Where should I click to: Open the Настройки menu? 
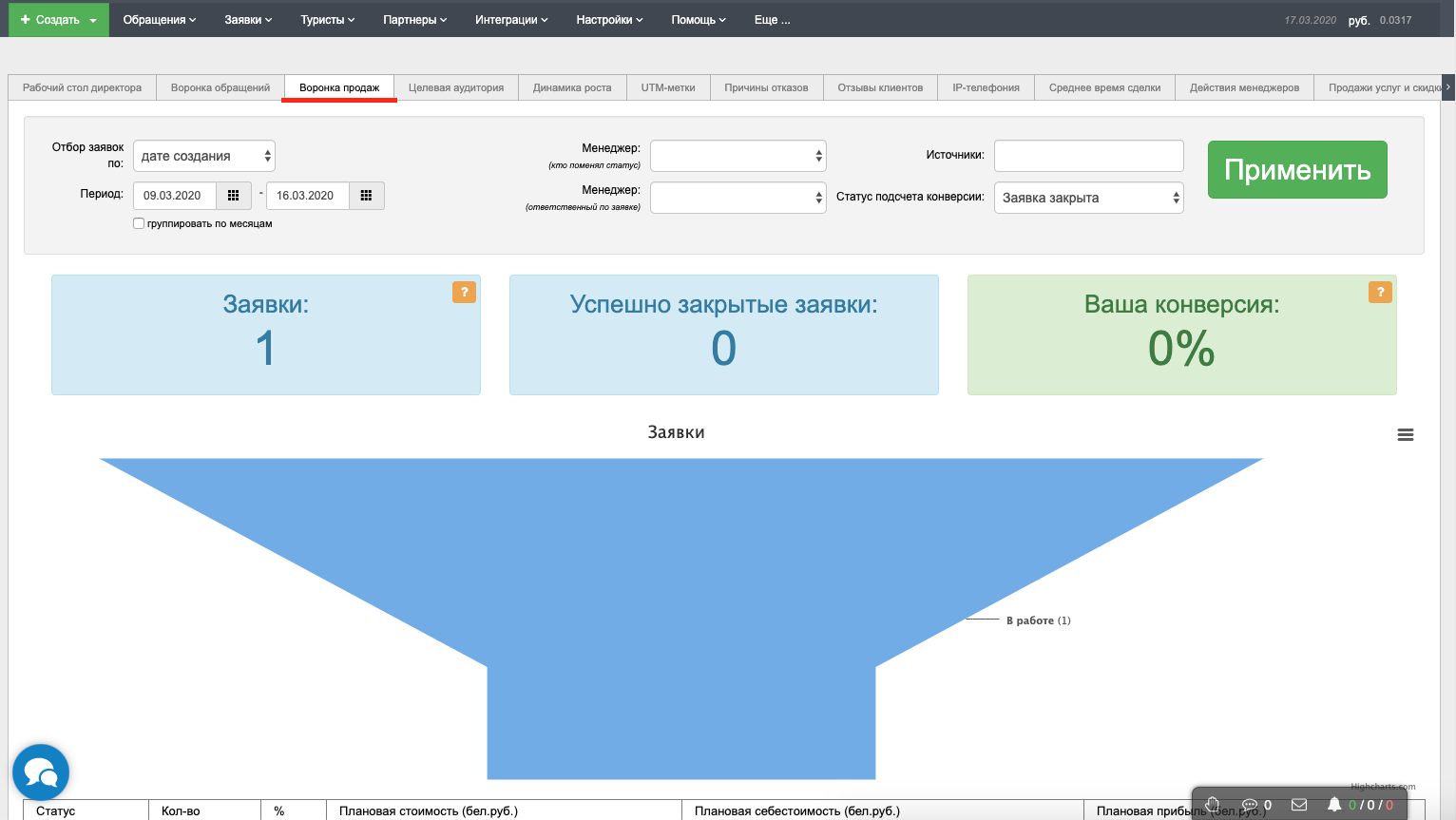tap(609, 20)
